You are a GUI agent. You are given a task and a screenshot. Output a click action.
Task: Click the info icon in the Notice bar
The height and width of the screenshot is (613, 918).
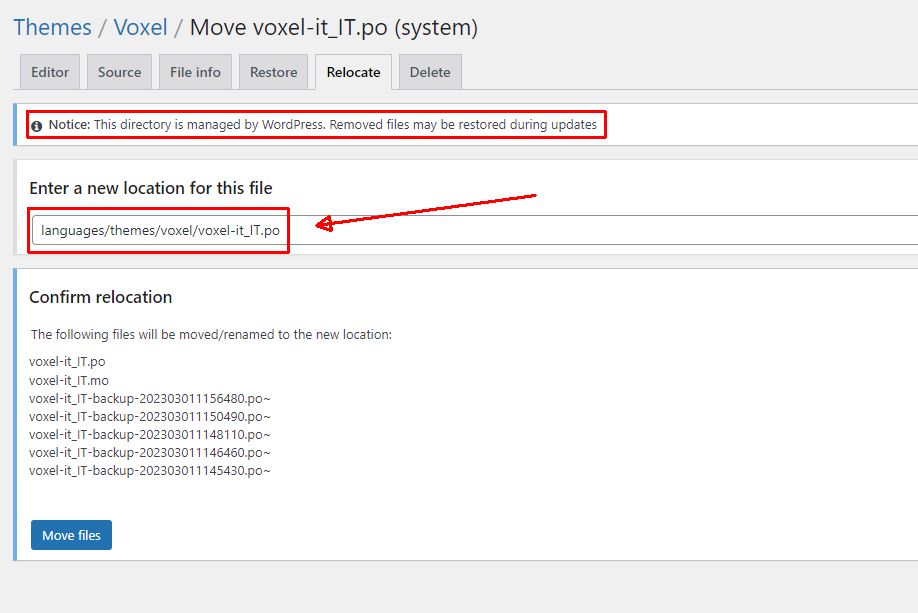point(37,124)
